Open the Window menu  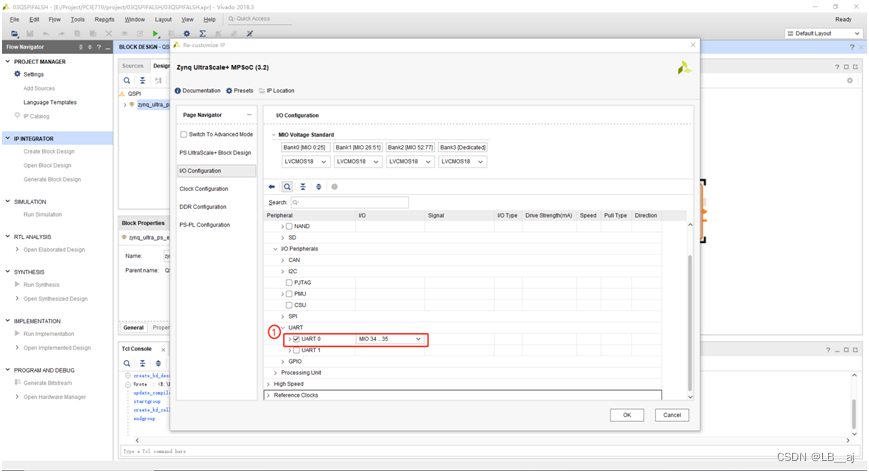coord(135,19)
